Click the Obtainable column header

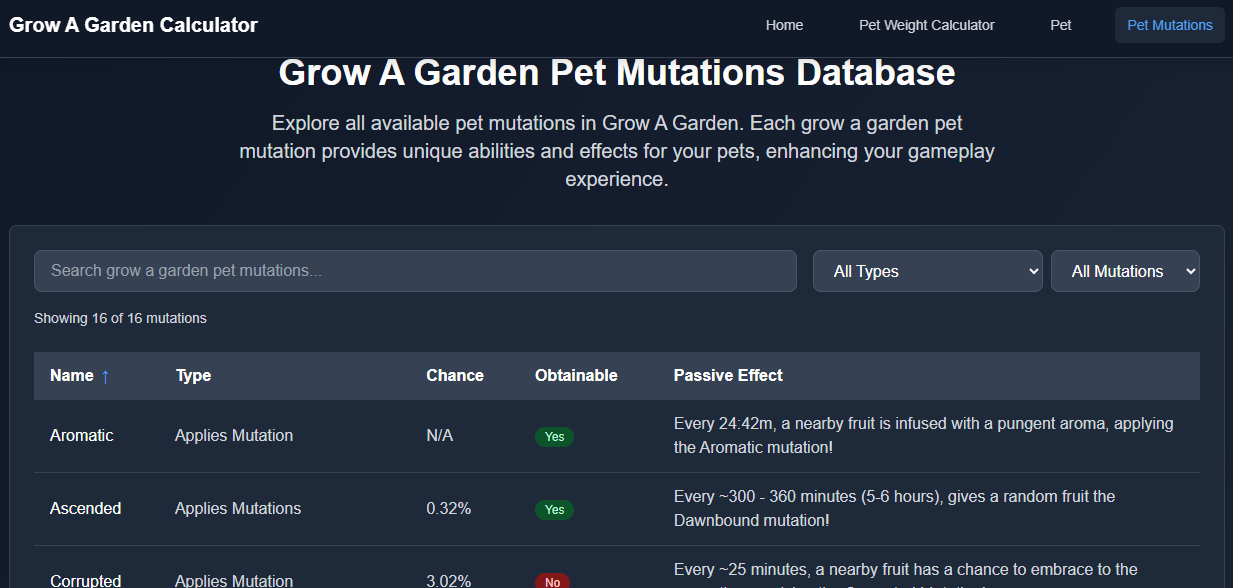(576, 375)
